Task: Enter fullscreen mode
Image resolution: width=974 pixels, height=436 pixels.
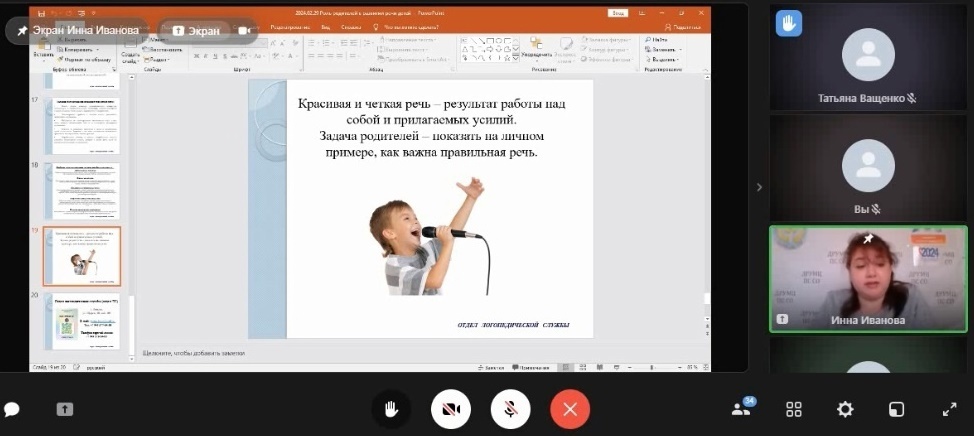Action: [949, 409]
